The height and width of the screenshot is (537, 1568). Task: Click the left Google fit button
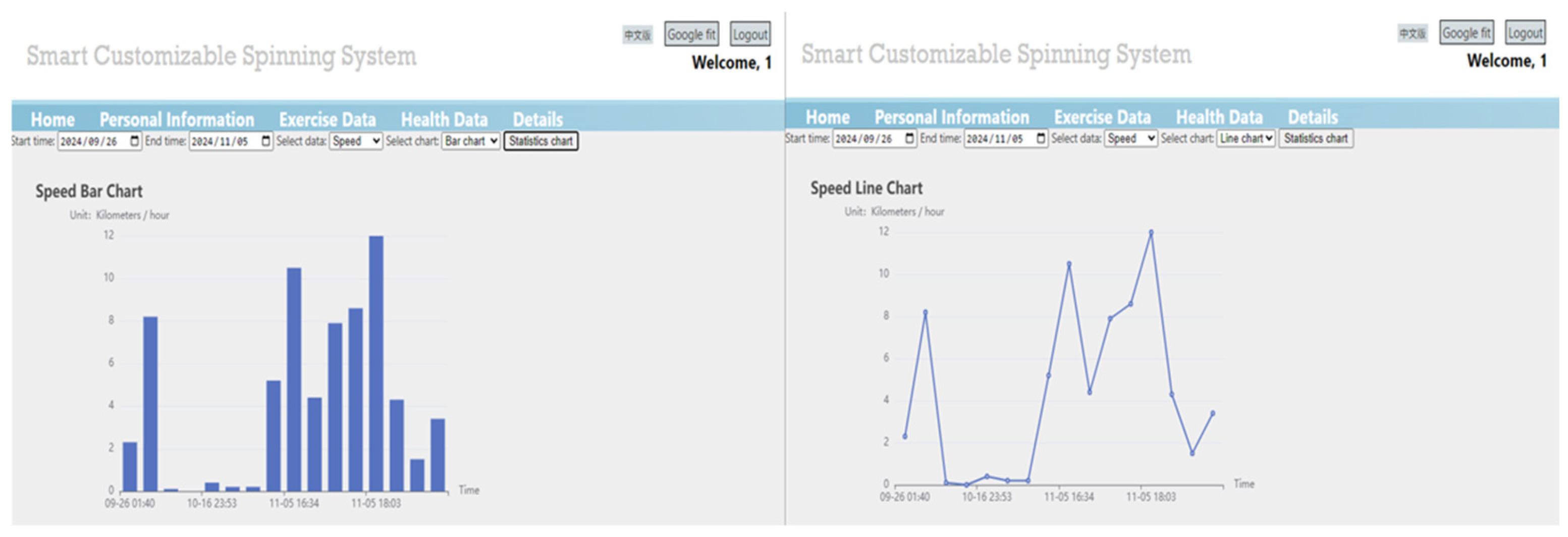(691, 35)
